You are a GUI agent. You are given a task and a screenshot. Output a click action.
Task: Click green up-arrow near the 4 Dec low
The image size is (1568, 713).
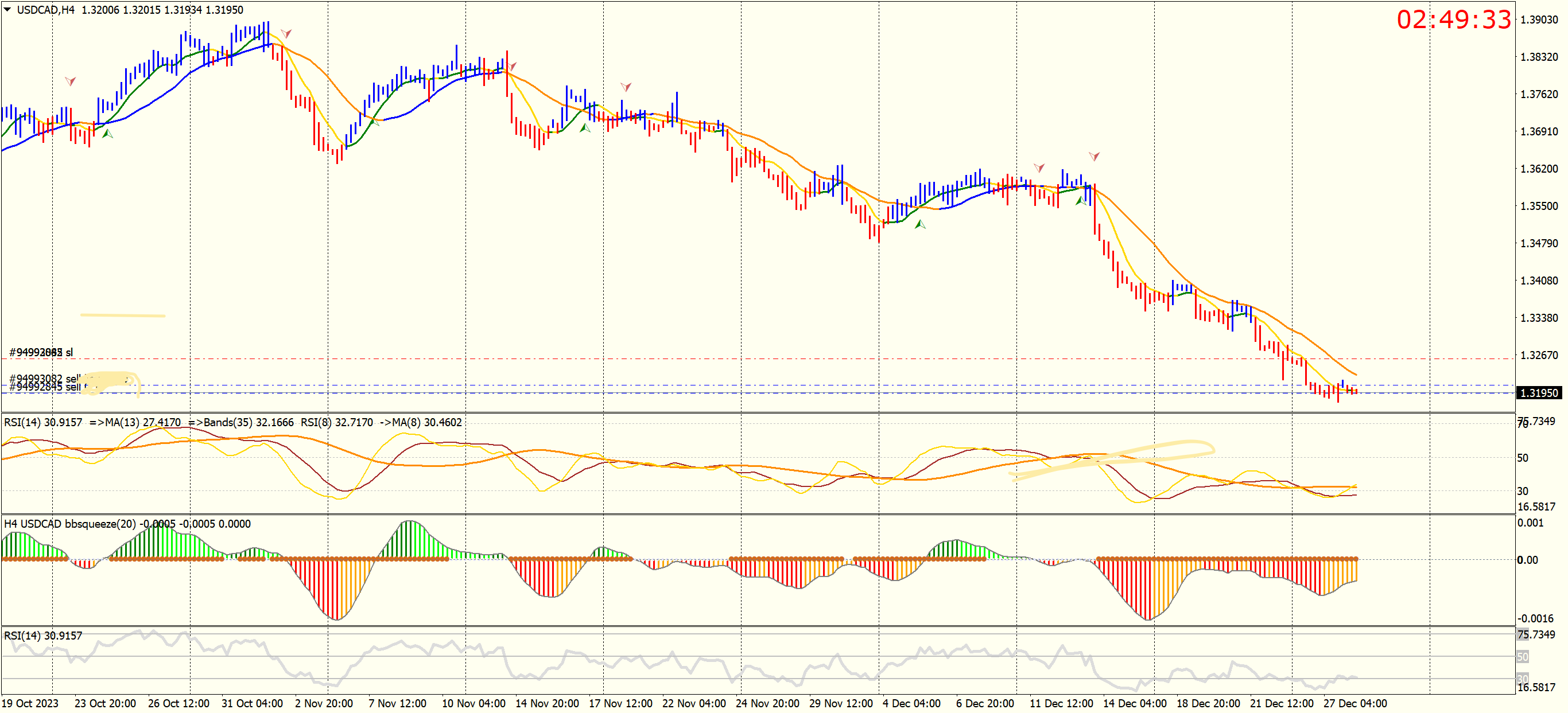click(921, 224)
